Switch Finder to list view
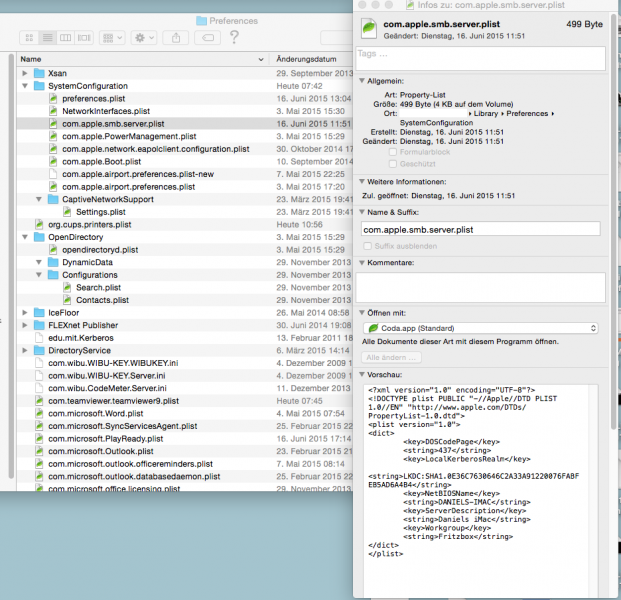This screenshot has height=600, width=621. [47, 38]
